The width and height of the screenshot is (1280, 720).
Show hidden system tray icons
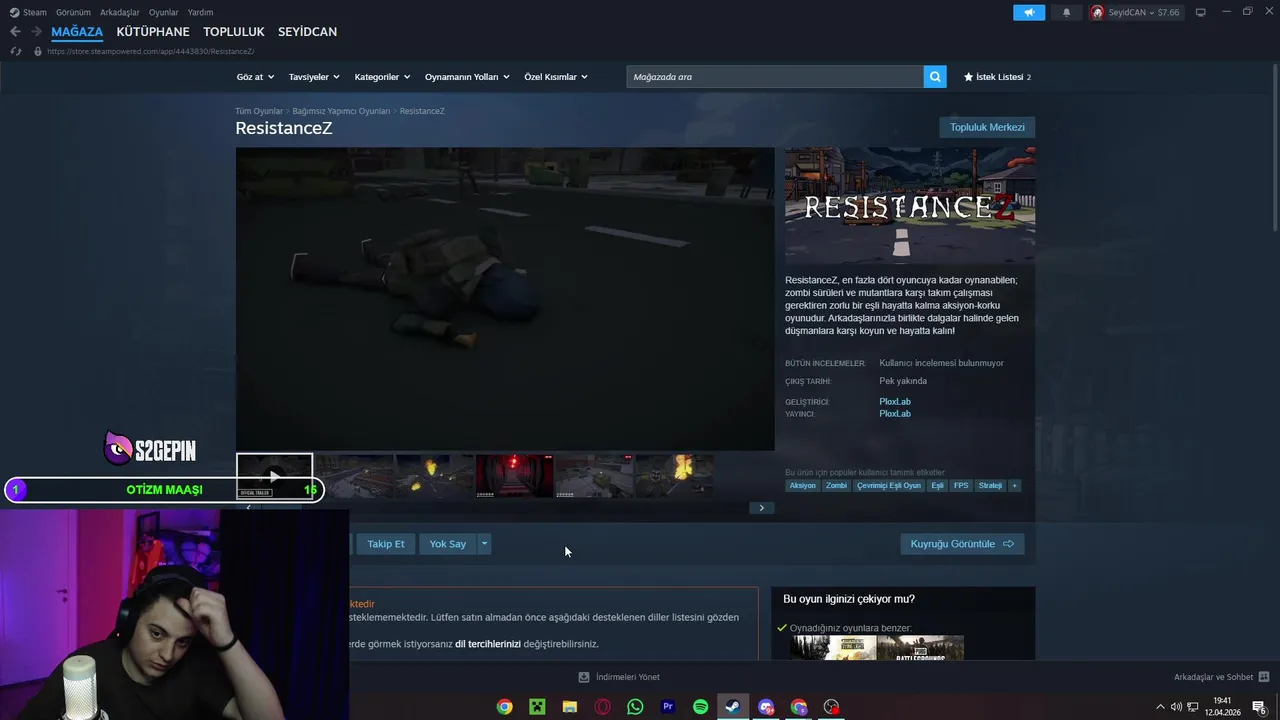click(1162, 707)
